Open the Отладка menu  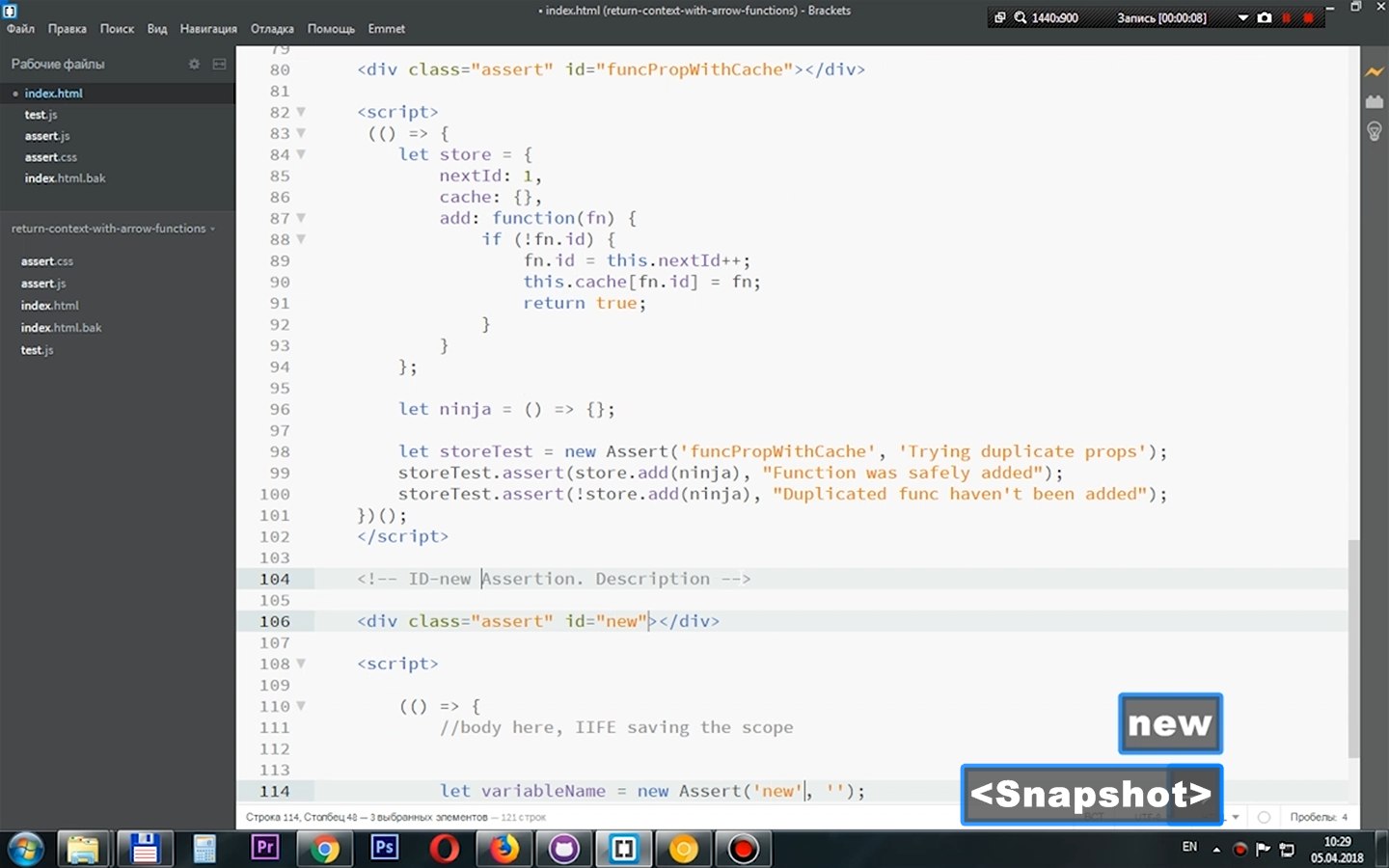tap(272, 29)
